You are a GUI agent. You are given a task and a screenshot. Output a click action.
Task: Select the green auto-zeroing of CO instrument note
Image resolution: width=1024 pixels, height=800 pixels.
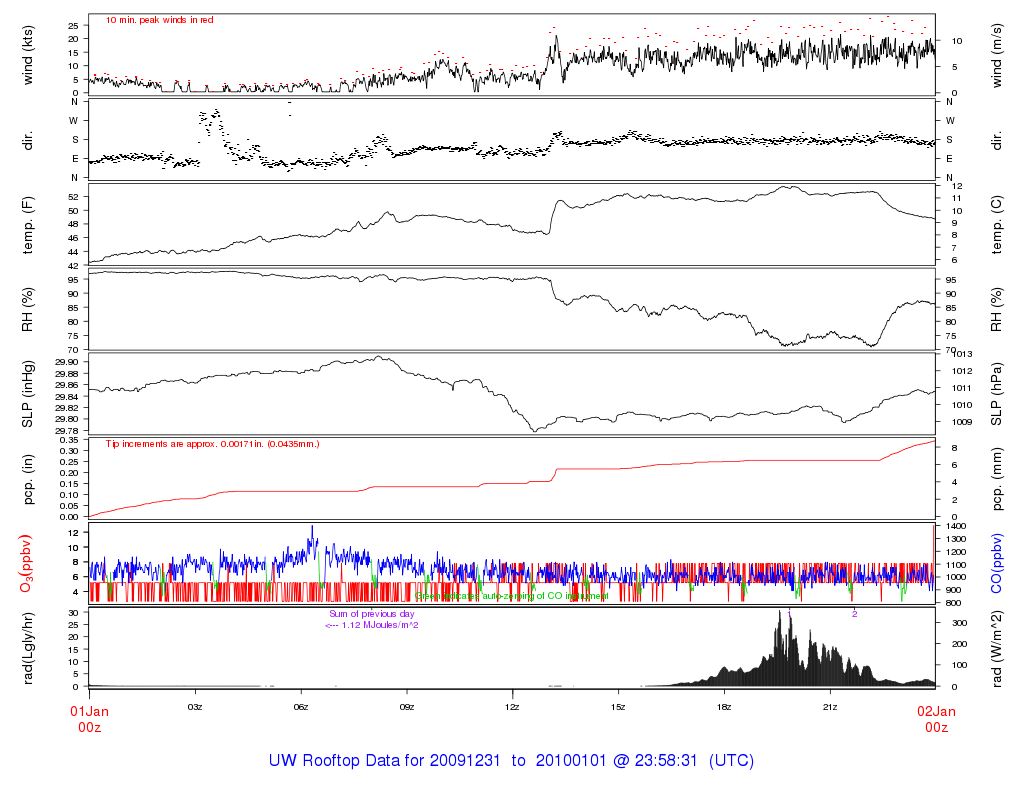[x=512, y=596]
